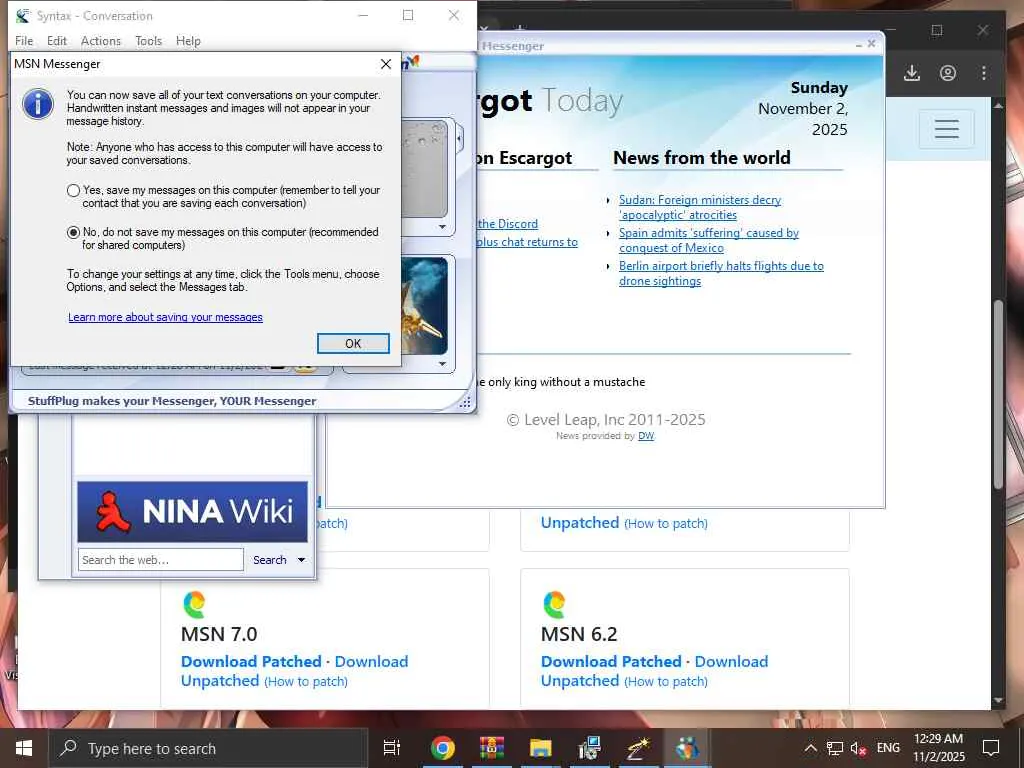
Task: Show hidden system tray icons
Action: (x=810, y=748)
